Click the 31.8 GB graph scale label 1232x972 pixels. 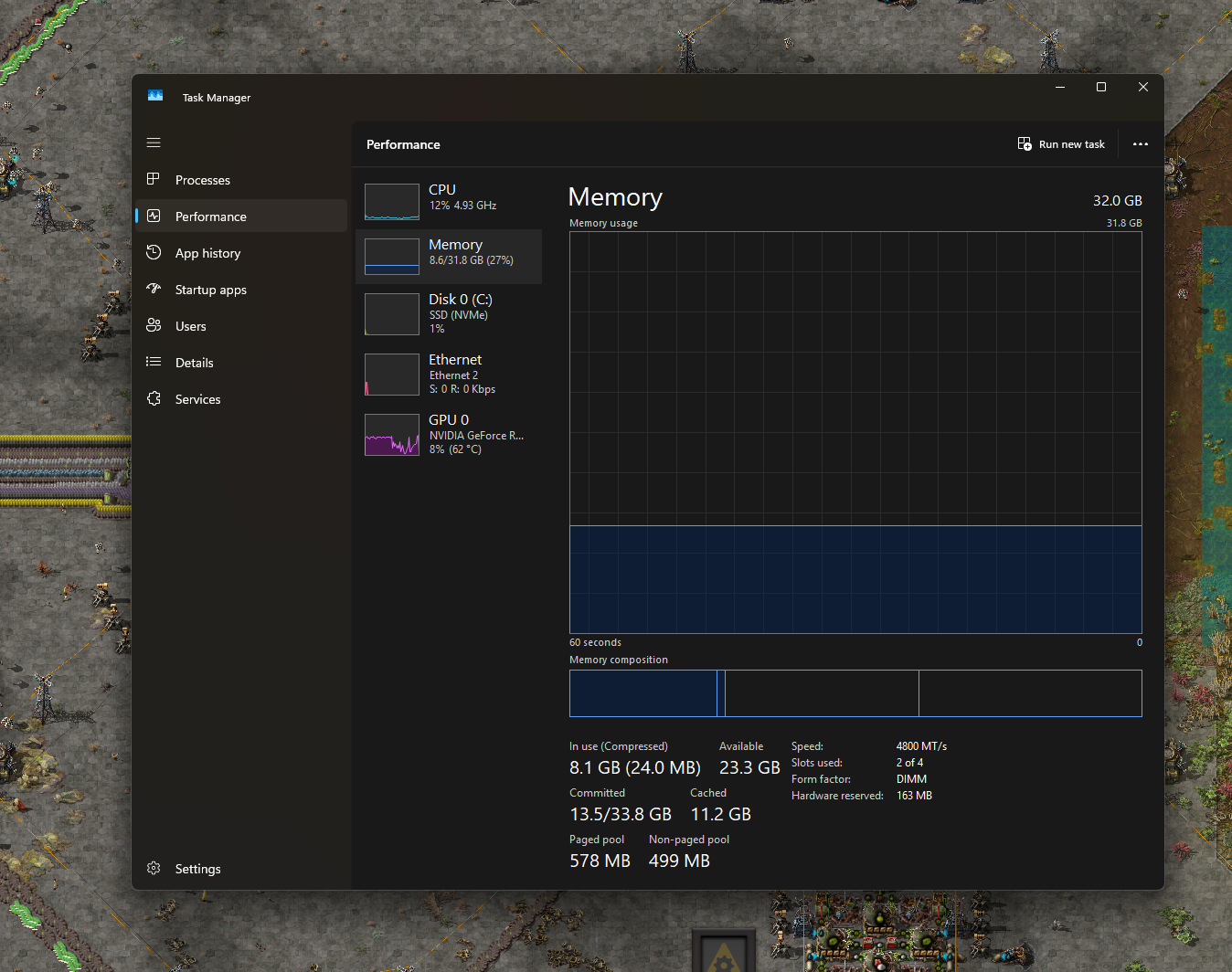[1124, 223]
